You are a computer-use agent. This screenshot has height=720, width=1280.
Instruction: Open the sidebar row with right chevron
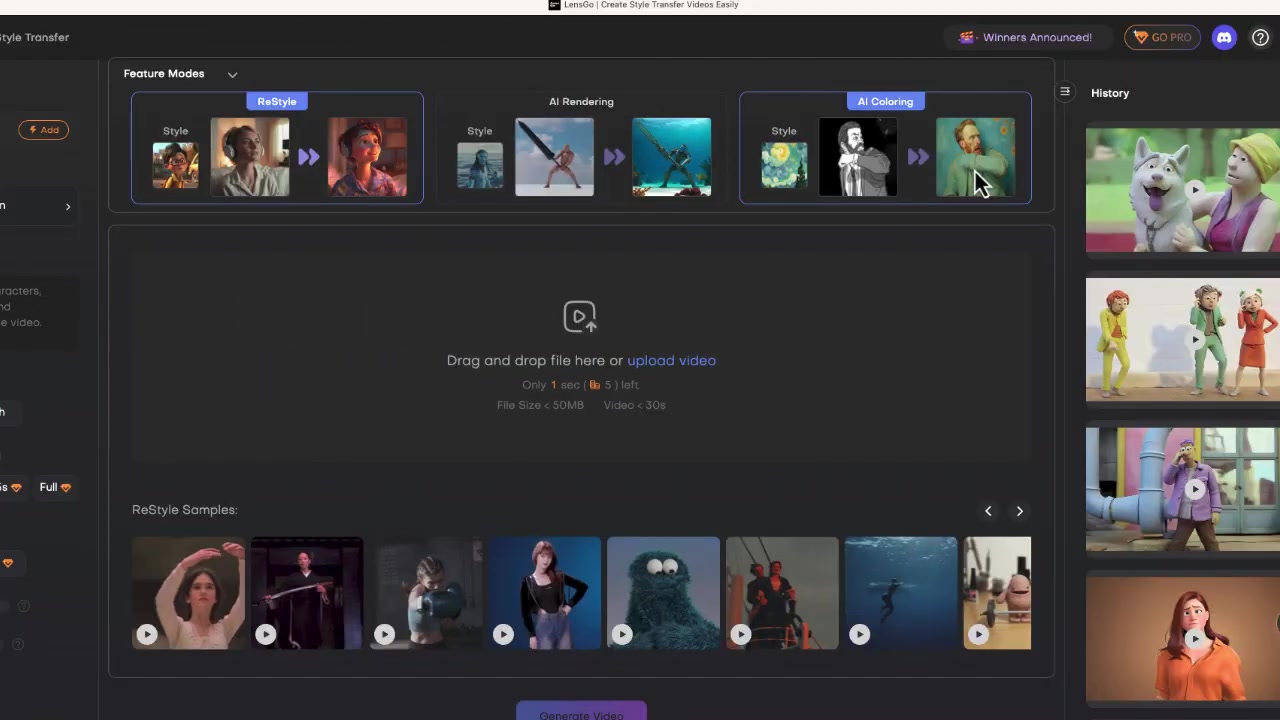38,206
